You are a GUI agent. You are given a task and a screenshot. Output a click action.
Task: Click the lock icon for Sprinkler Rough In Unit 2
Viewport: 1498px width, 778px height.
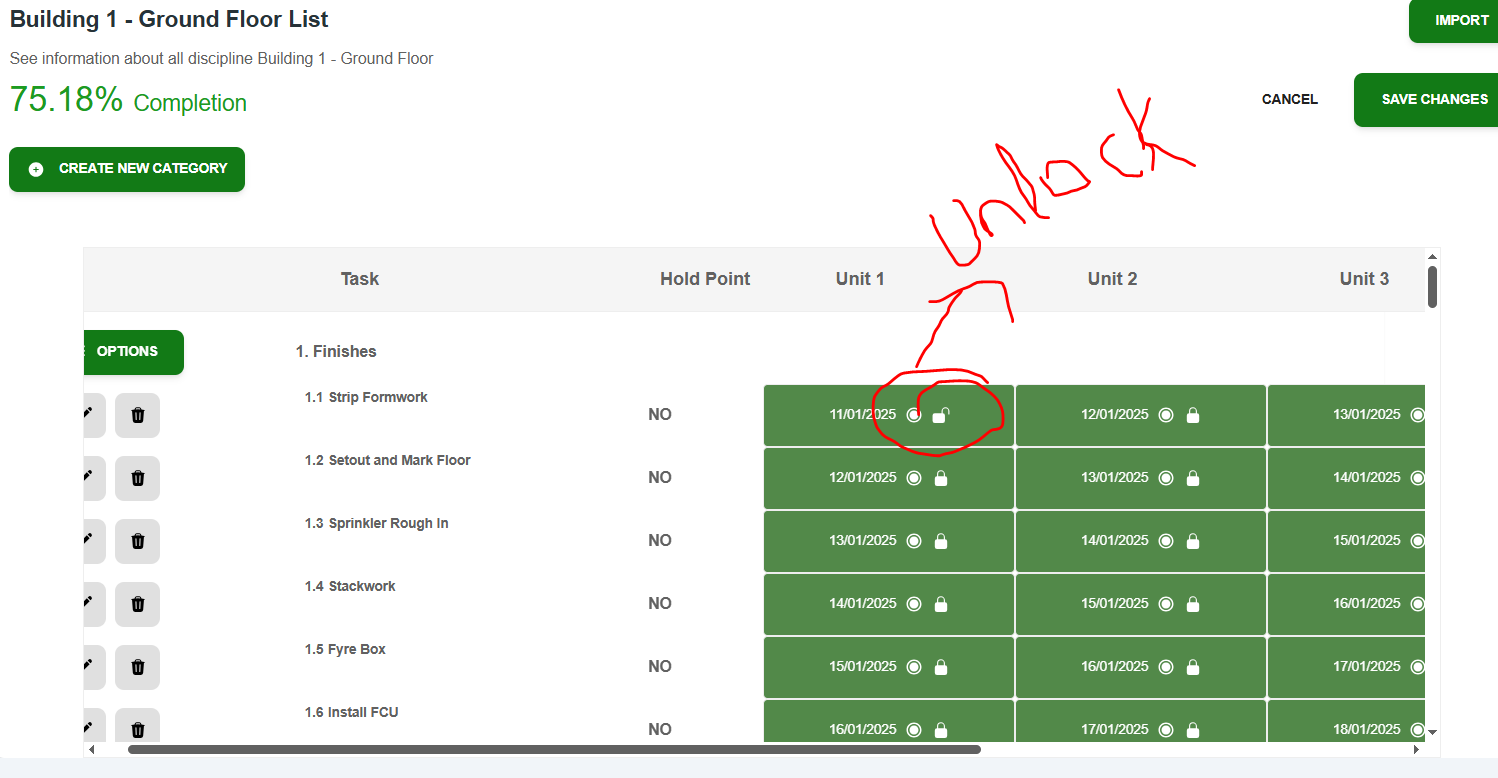(1192, 542)
